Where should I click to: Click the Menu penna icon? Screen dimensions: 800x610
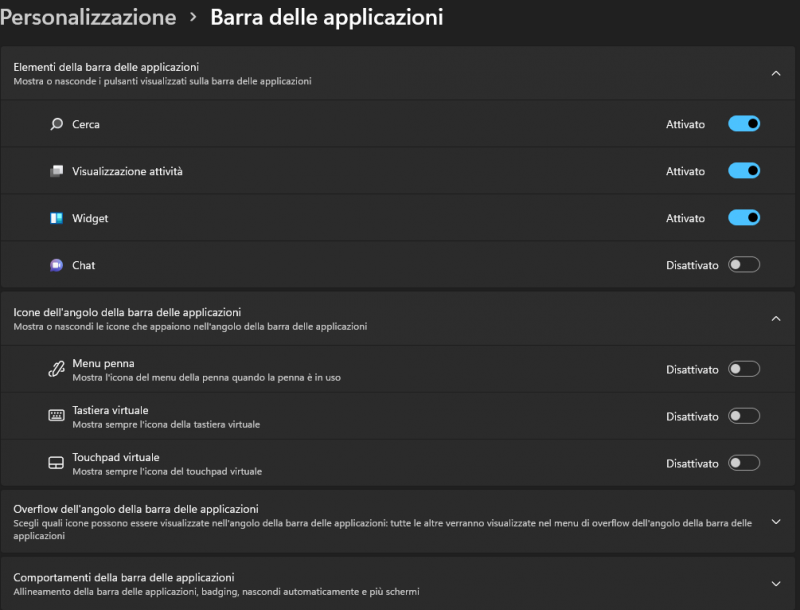(56, 369)
